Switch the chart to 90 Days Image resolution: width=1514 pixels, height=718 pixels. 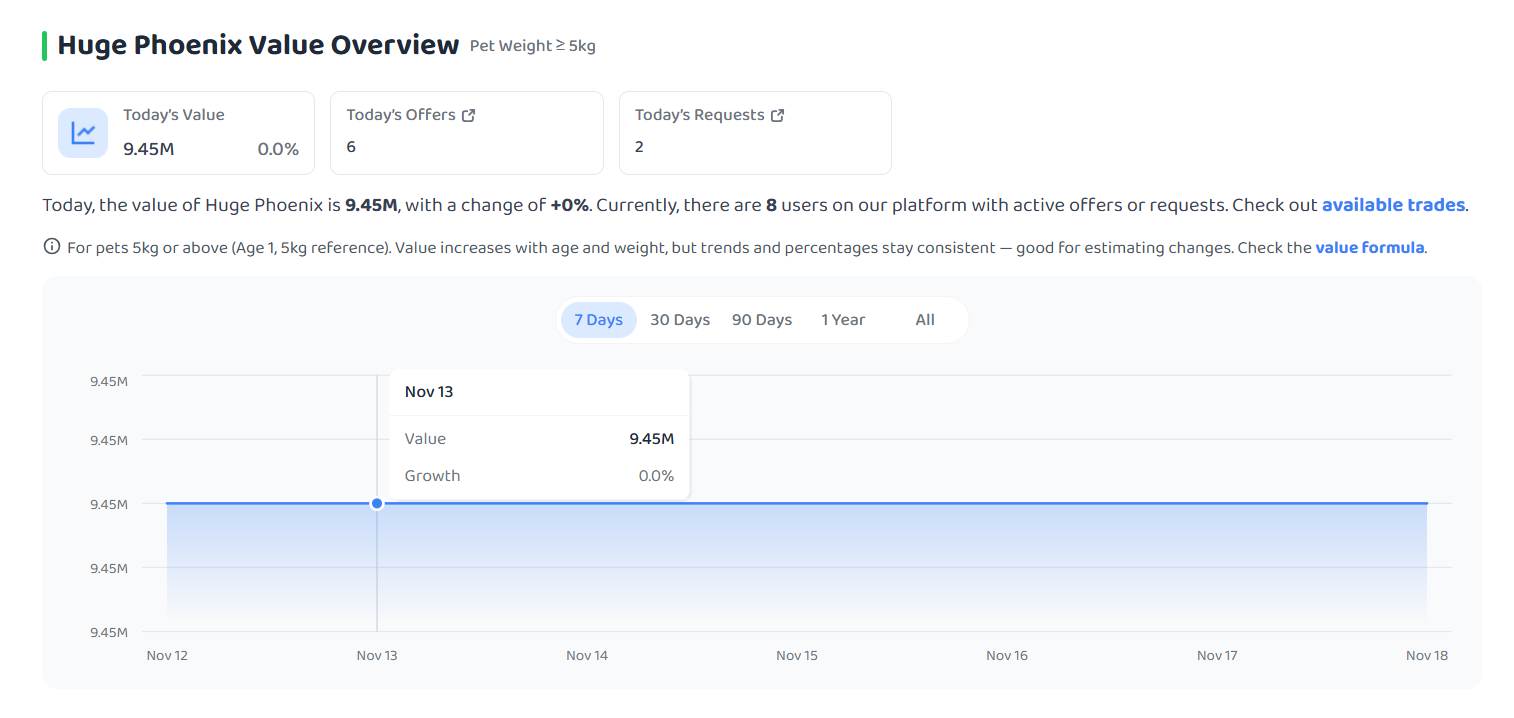(x=762, y=320)
